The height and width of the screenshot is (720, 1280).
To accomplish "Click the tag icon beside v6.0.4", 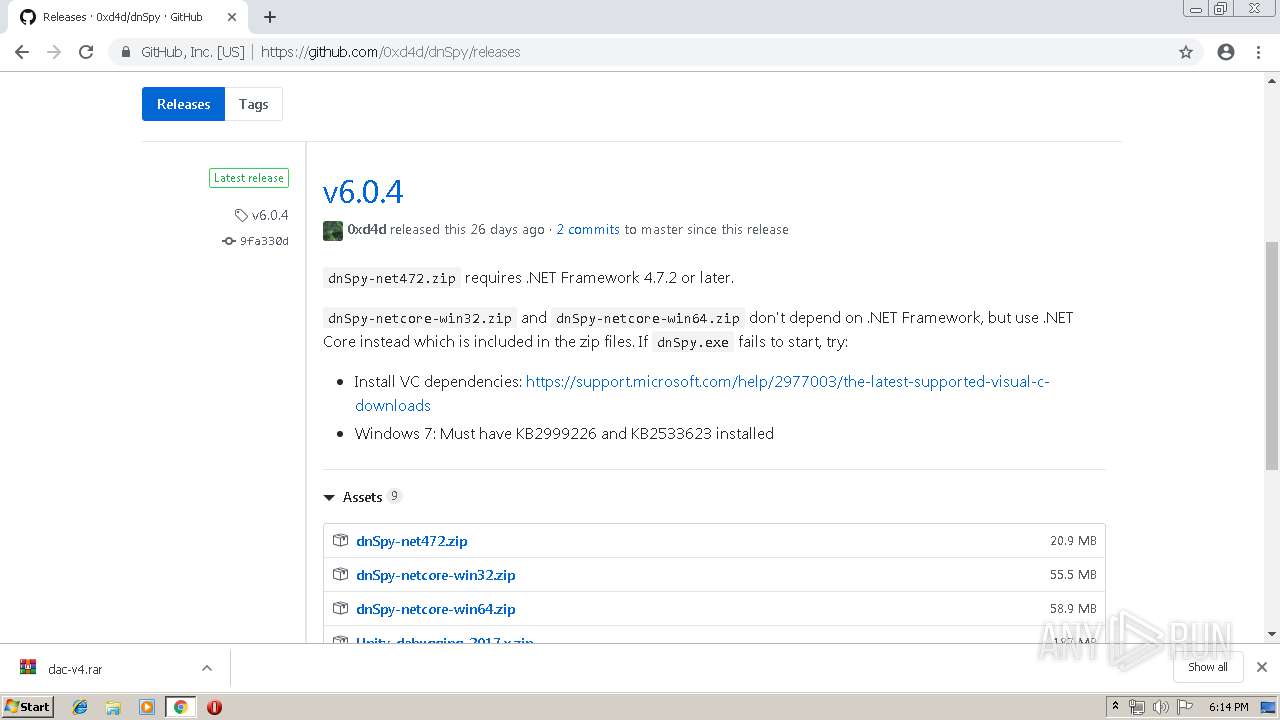I will click(241, 215).
